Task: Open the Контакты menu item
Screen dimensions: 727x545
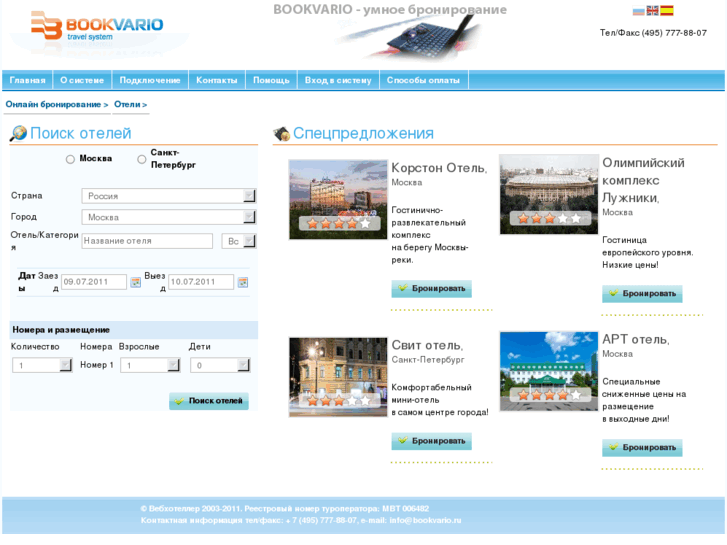Action: click(x=217, y=80)
